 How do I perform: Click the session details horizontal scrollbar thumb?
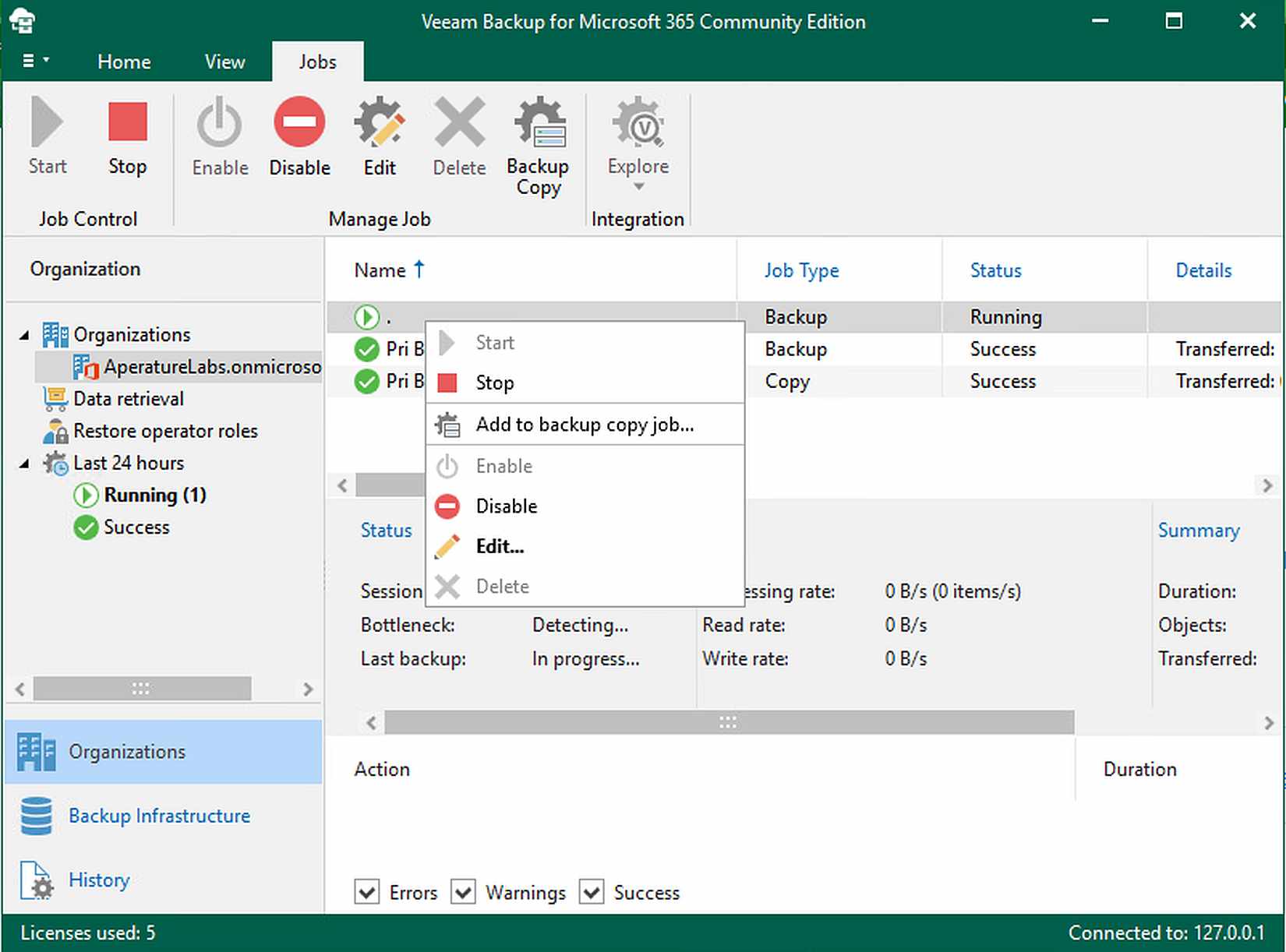coord(729,722)
